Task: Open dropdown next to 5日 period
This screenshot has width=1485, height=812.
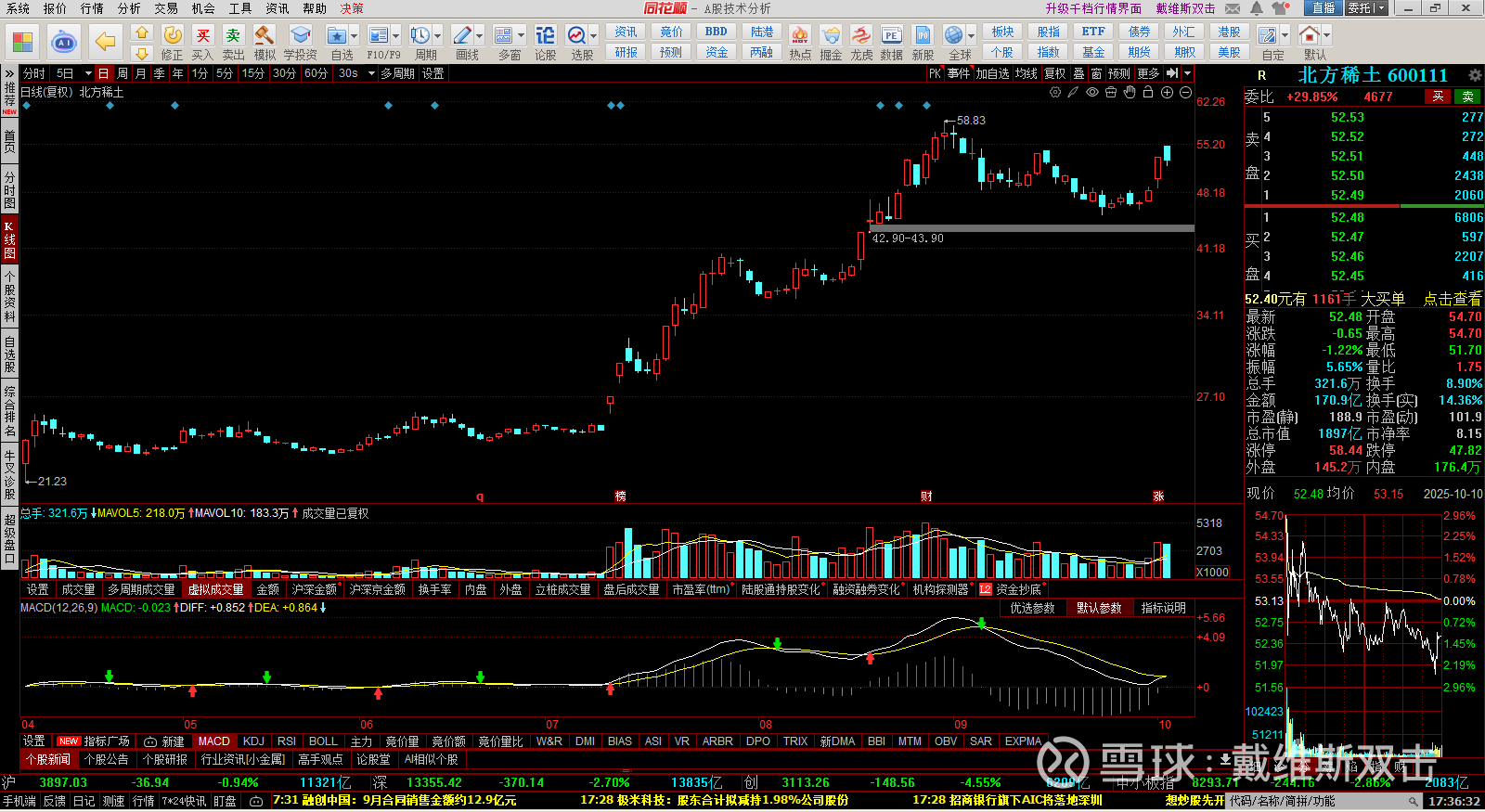Action: [x=88, y=73]
